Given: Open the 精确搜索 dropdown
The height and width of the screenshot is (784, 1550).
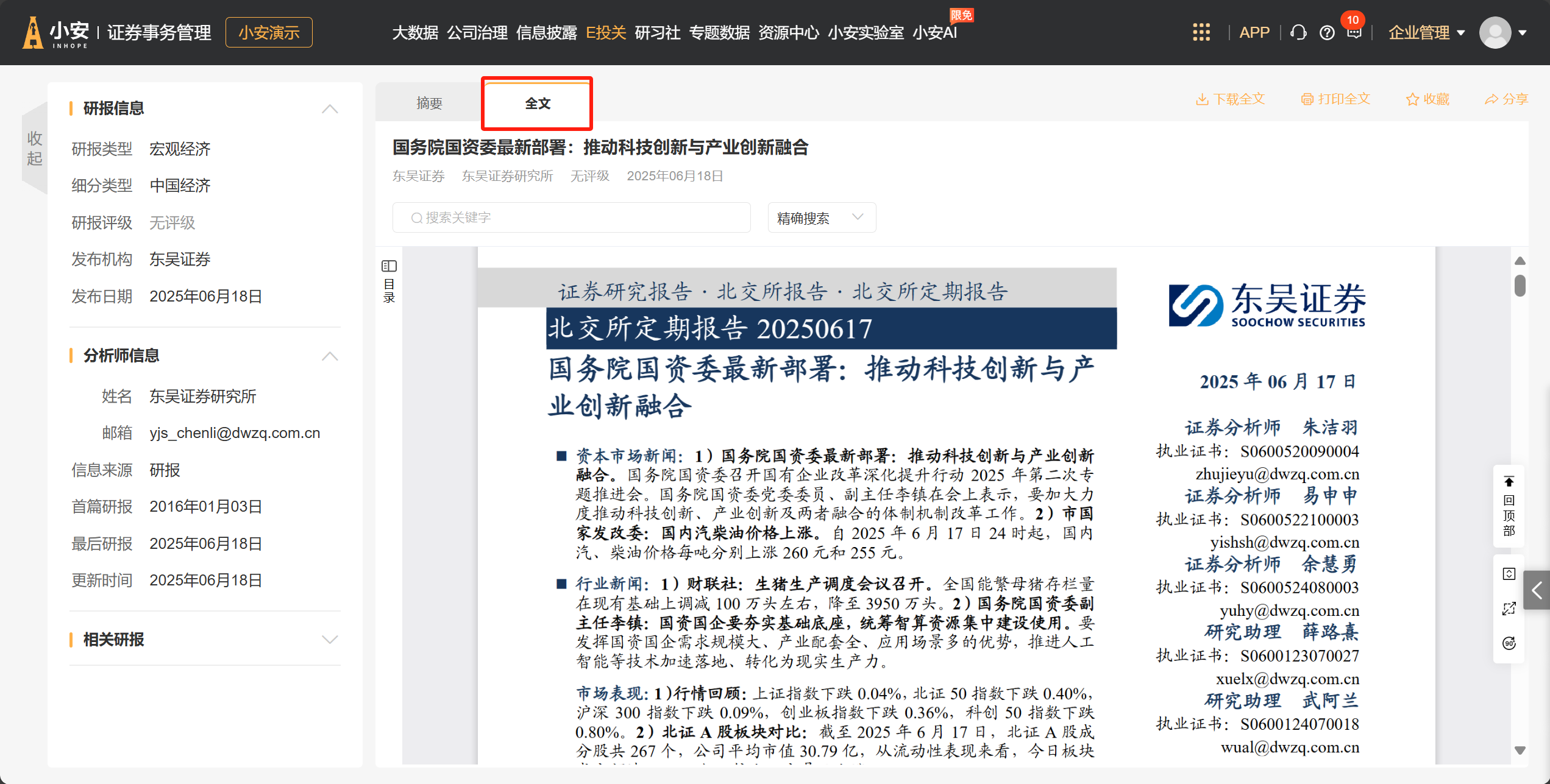Looking at the screenshot, I should click(821, 217).
